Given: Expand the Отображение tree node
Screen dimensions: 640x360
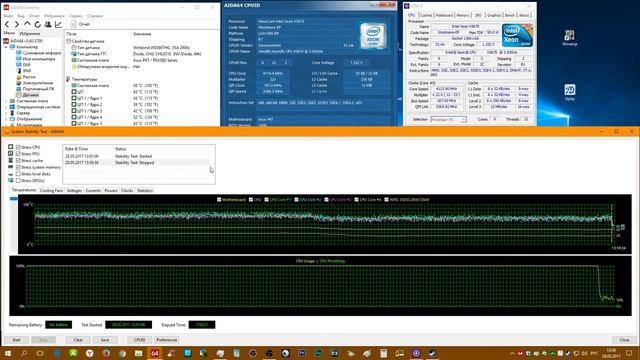Looking at the screenshot, I should click(6, 119).
